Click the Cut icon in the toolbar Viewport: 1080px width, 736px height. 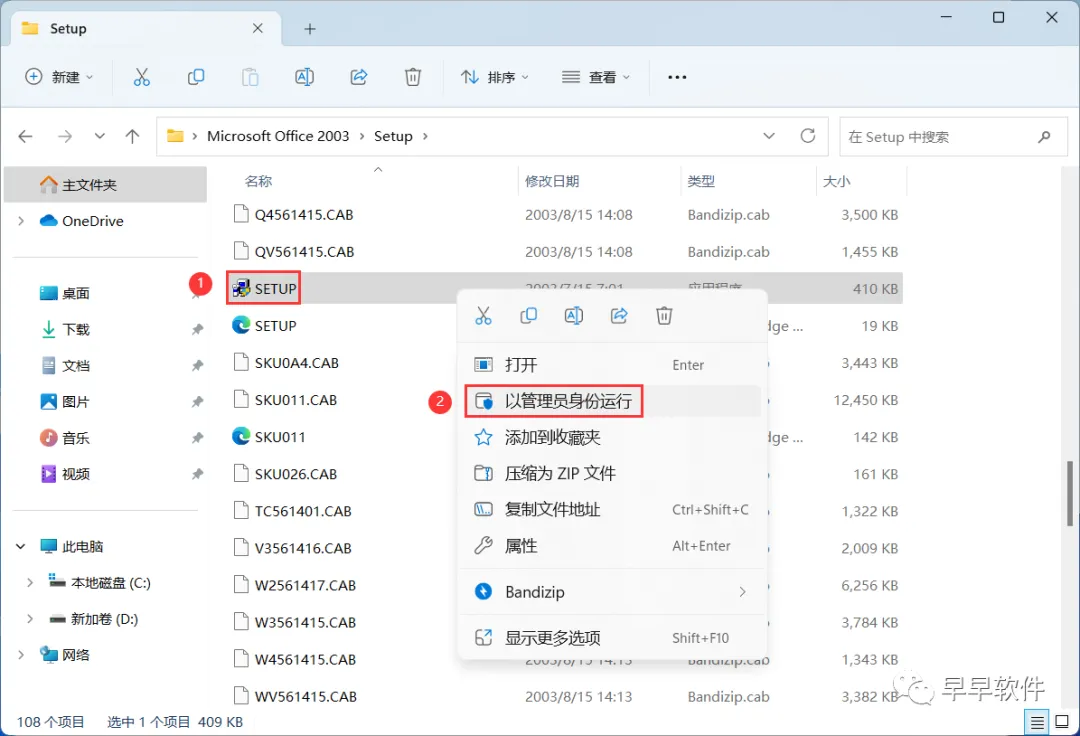coord(141,77)
